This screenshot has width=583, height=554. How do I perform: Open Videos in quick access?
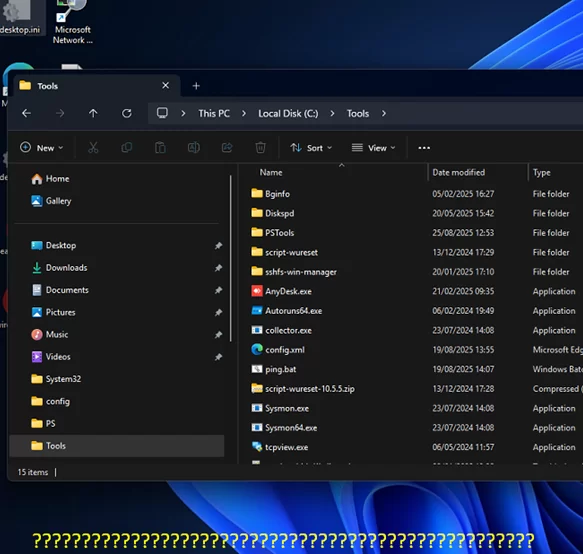(51, 357)
